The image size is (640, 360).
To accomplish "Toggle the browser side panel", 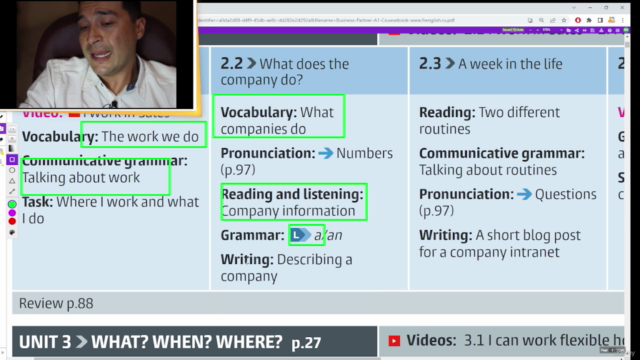I will pos(600,20).
